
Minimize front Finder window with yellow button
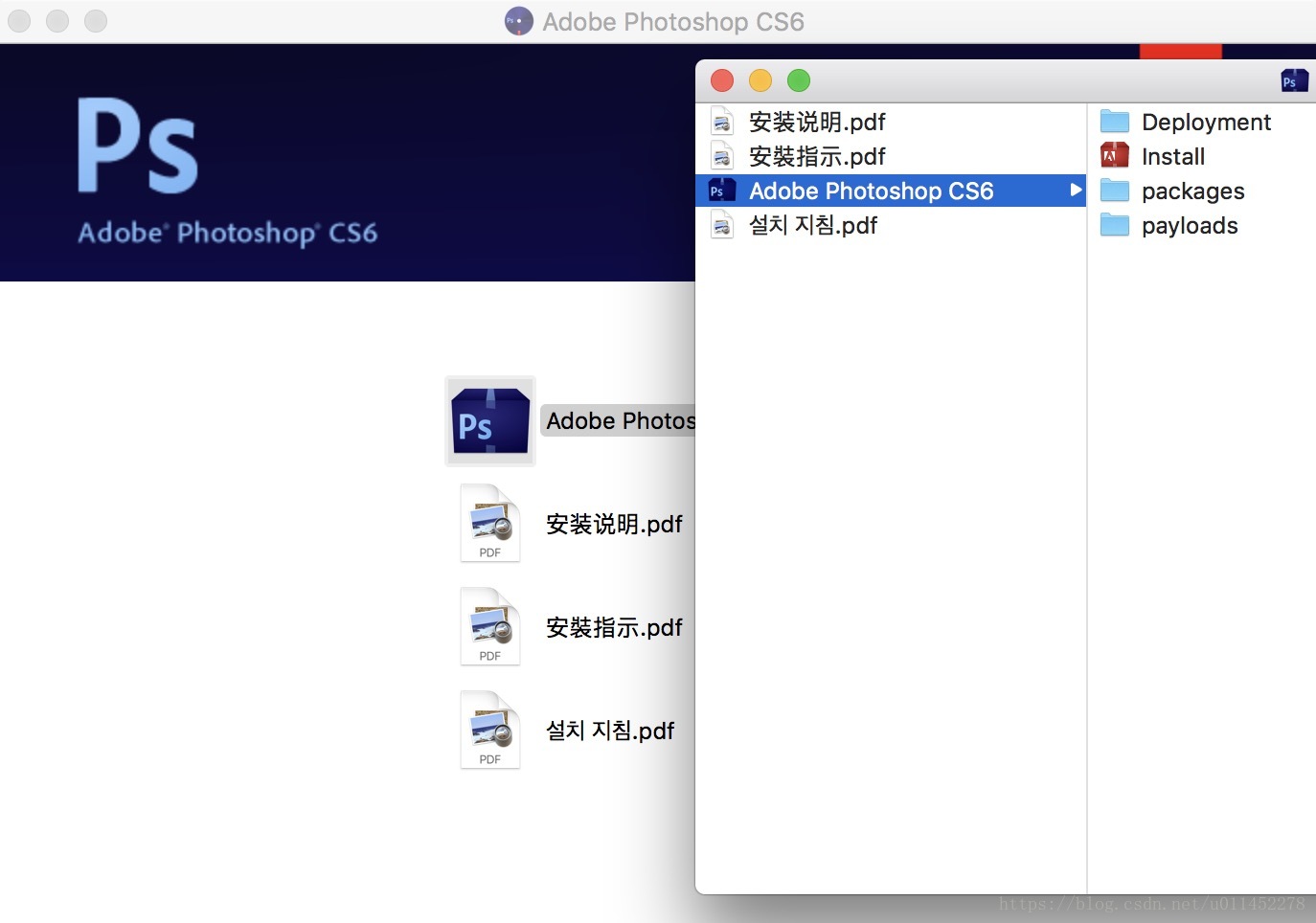tap(760, 80)
